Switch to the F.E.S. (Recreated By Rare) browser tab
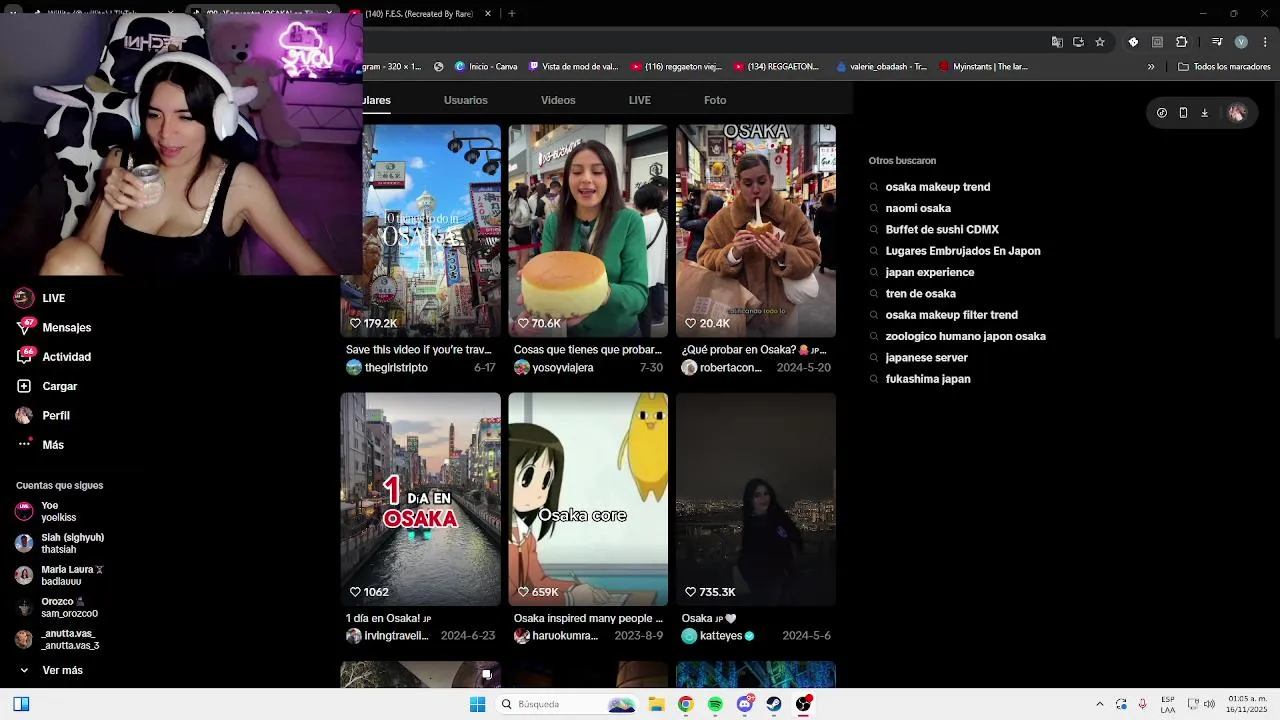Viewport: 1280px width, 720px height. (418, 14)
